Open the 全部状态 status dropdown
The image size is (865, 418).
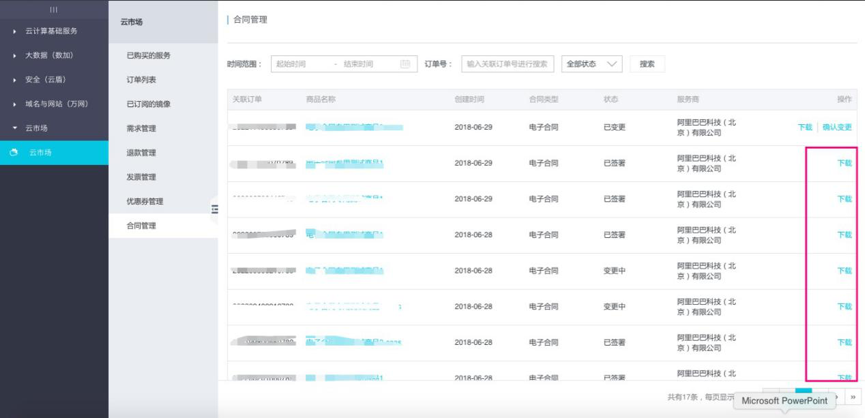[591, 64]
